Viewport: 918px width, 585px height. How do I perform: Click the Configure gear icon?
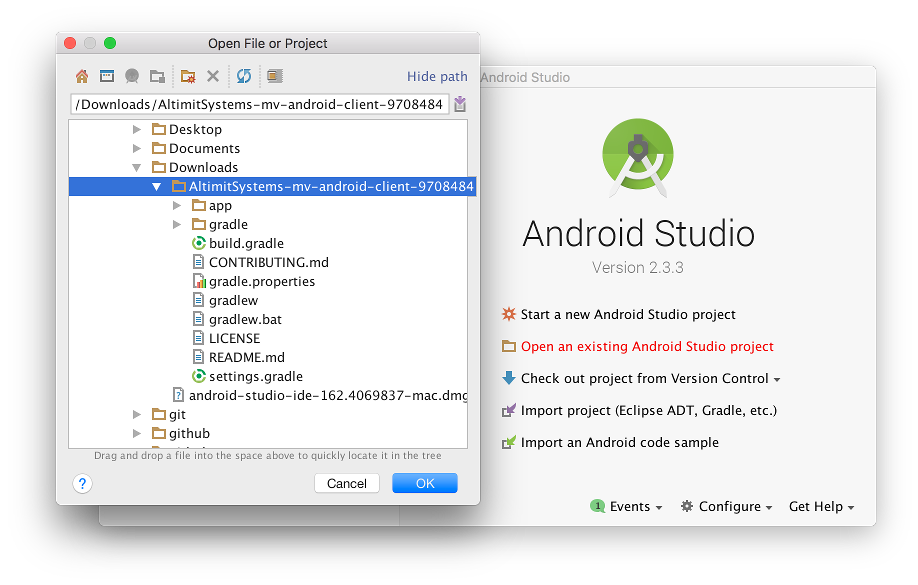687,507
